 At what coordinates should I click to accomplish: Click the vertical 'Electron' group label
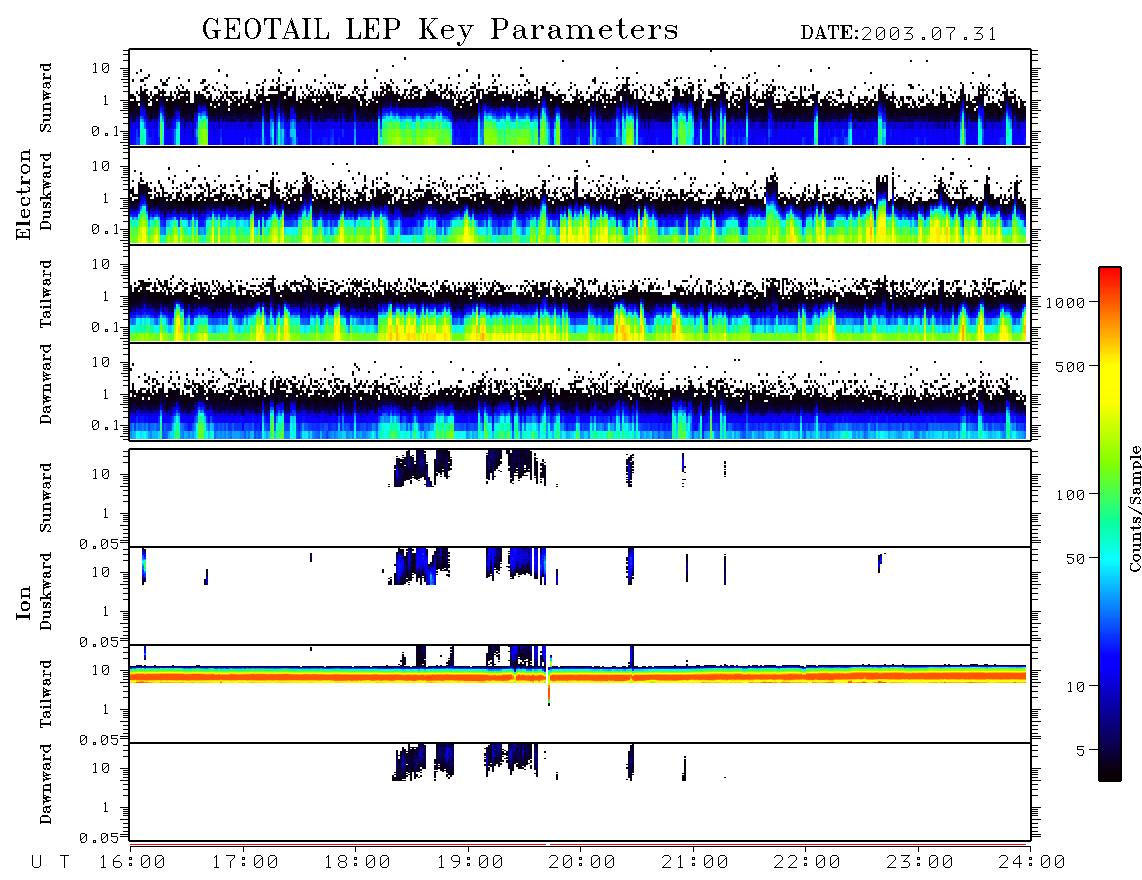pos(24,195)
